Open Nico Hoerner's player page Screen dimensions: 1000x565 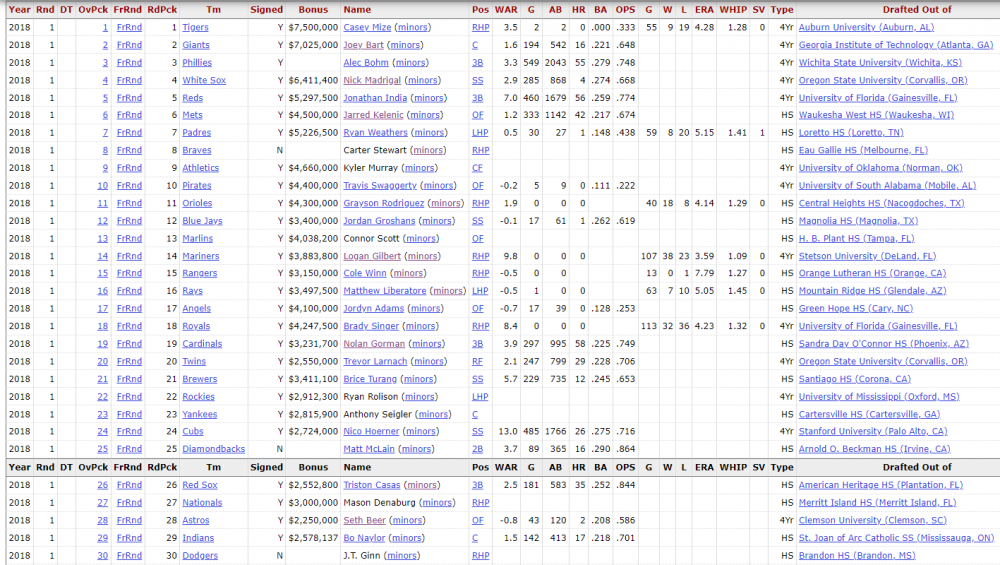pyautogui.click(x=370, y=432)
